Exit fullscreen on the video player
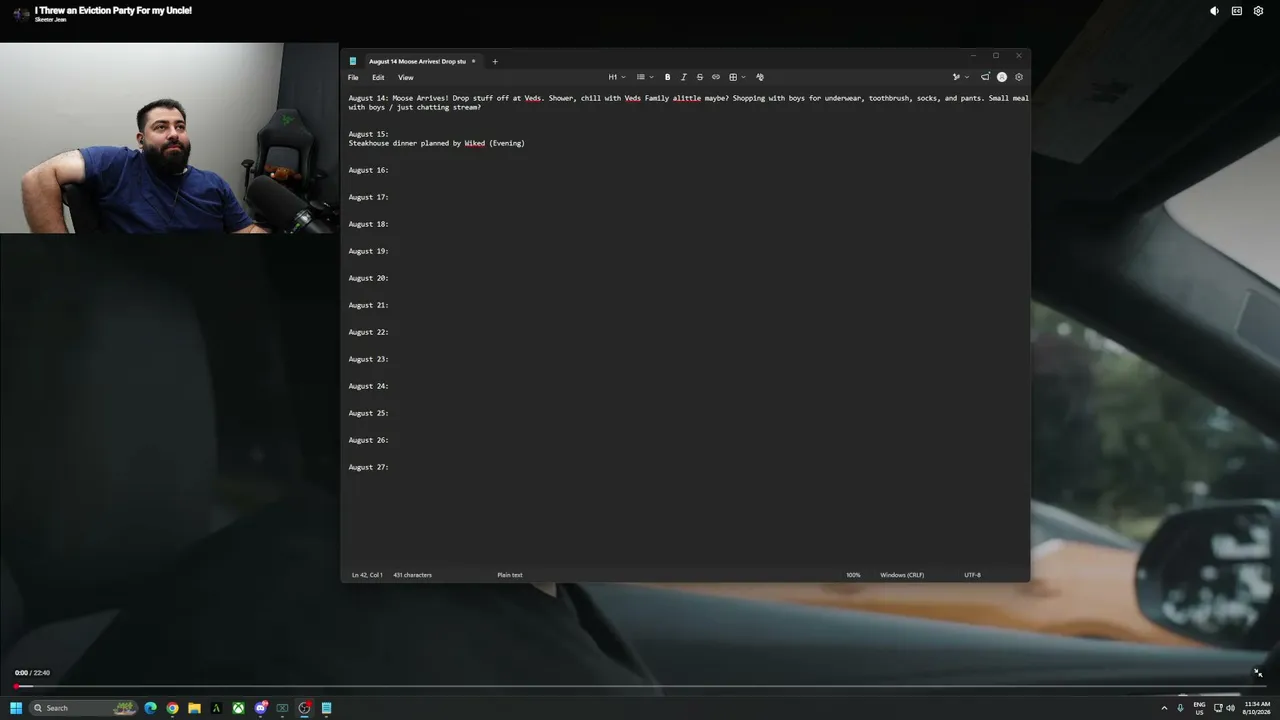 1258,673
